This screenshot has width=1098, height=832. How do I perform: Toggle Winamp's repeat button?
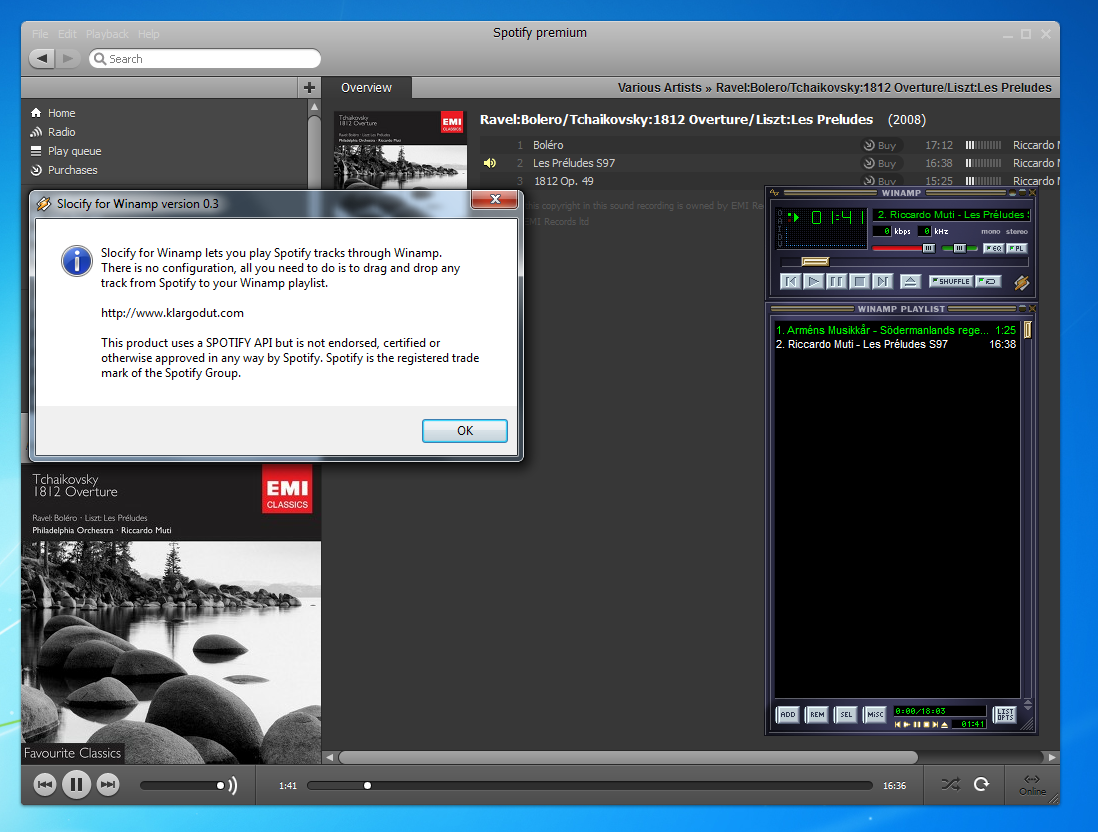(988, 281)
